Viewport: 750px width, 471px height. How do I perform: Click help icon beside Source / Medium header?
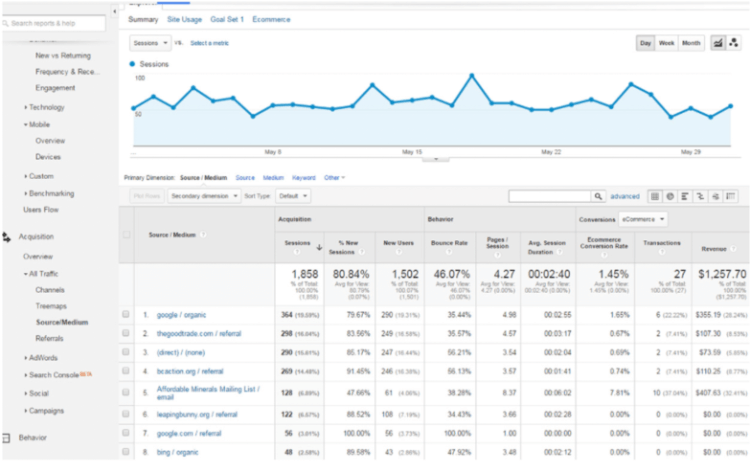pyautogui.click(x=203, y=235)
